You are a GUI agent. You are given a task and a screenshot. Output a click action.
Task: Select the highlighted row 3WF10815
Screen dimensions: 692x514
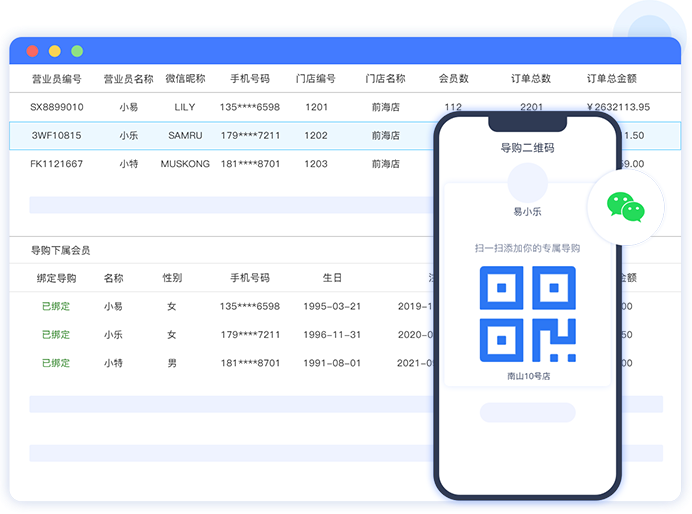point(56,135)
